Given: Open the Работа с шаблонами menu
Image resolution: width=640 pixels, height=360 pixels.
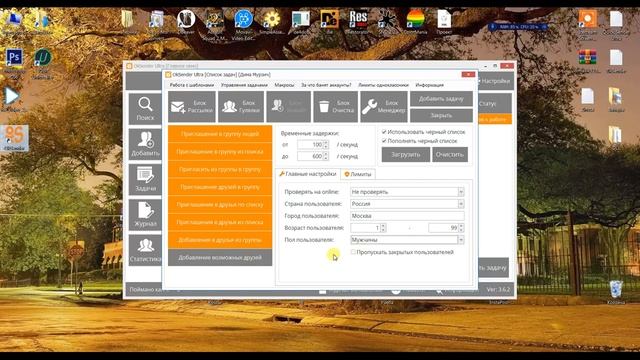Looking at the screenshot, I should click(x=191, y=85).
